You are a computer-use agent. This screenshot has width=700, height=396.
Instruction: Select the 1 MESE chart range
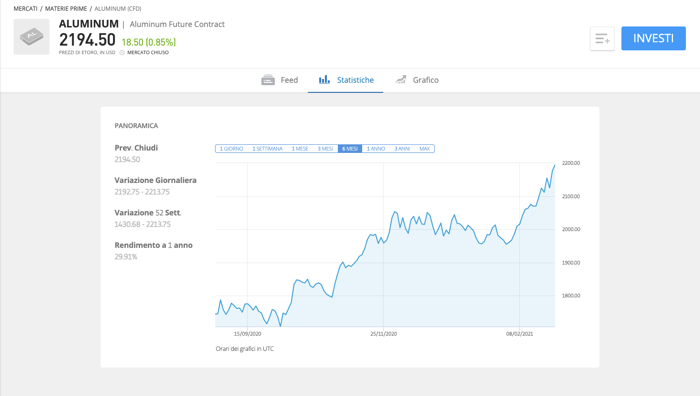[300, 149]
